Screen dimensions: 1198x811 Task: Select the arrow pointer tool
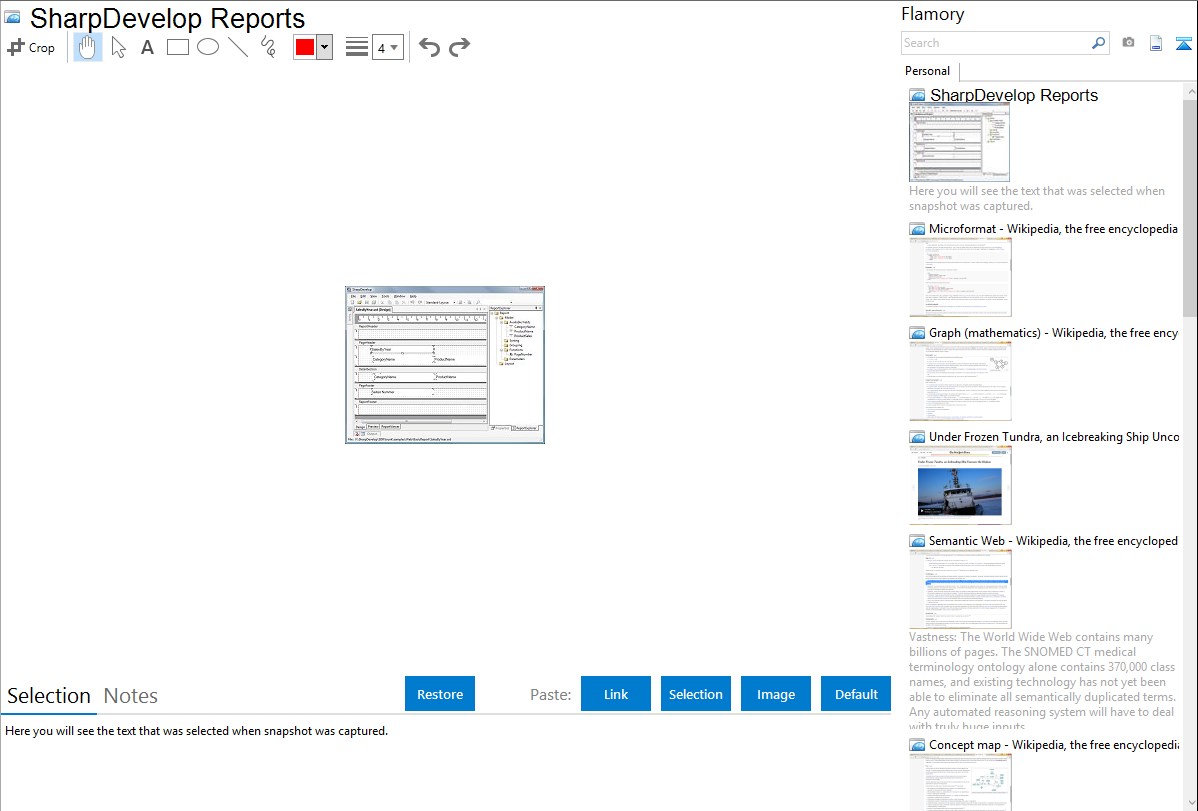pyautogui.click(x=118, y=47)
